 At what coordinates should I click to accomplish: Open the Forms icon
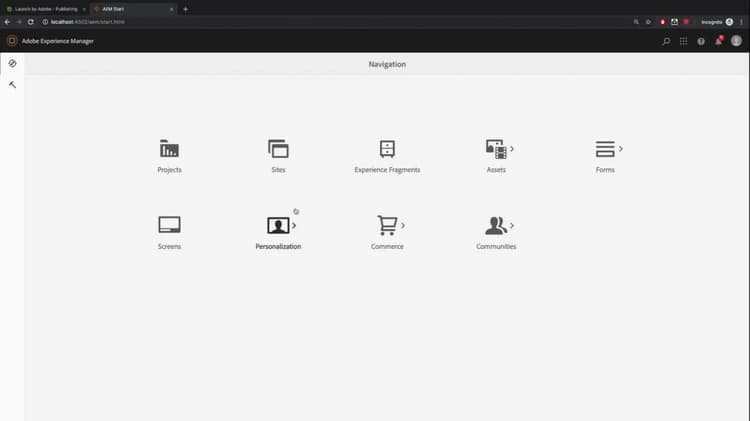click(605, 149)
